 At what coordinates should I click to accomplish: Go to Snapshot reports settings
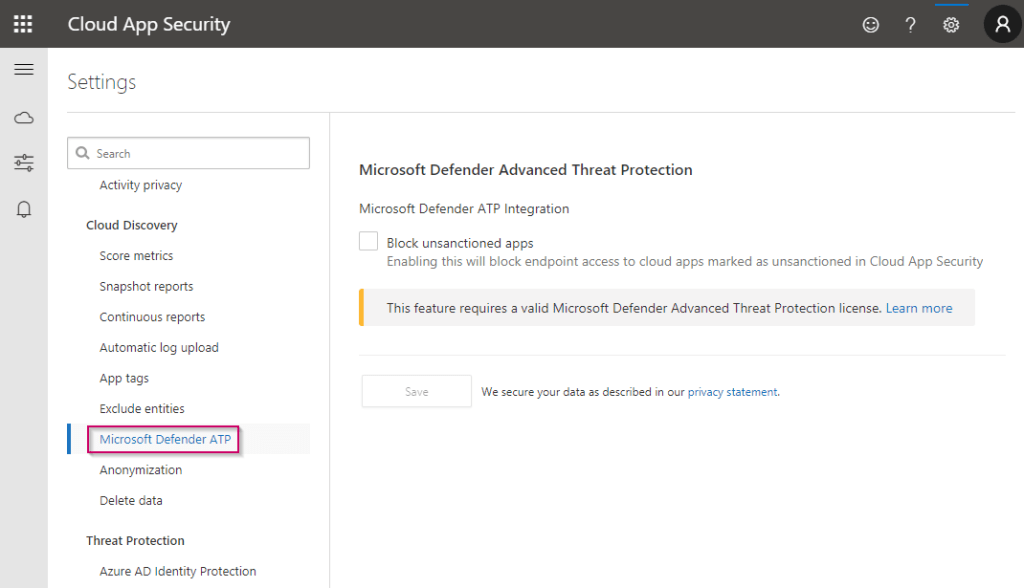click(x=146, y=286)
